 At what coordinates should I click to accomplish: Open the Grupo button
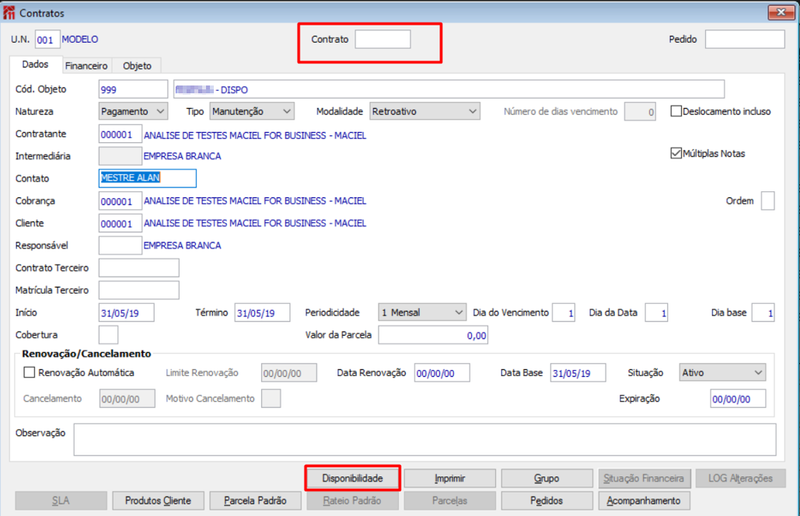tap(546, 478)
